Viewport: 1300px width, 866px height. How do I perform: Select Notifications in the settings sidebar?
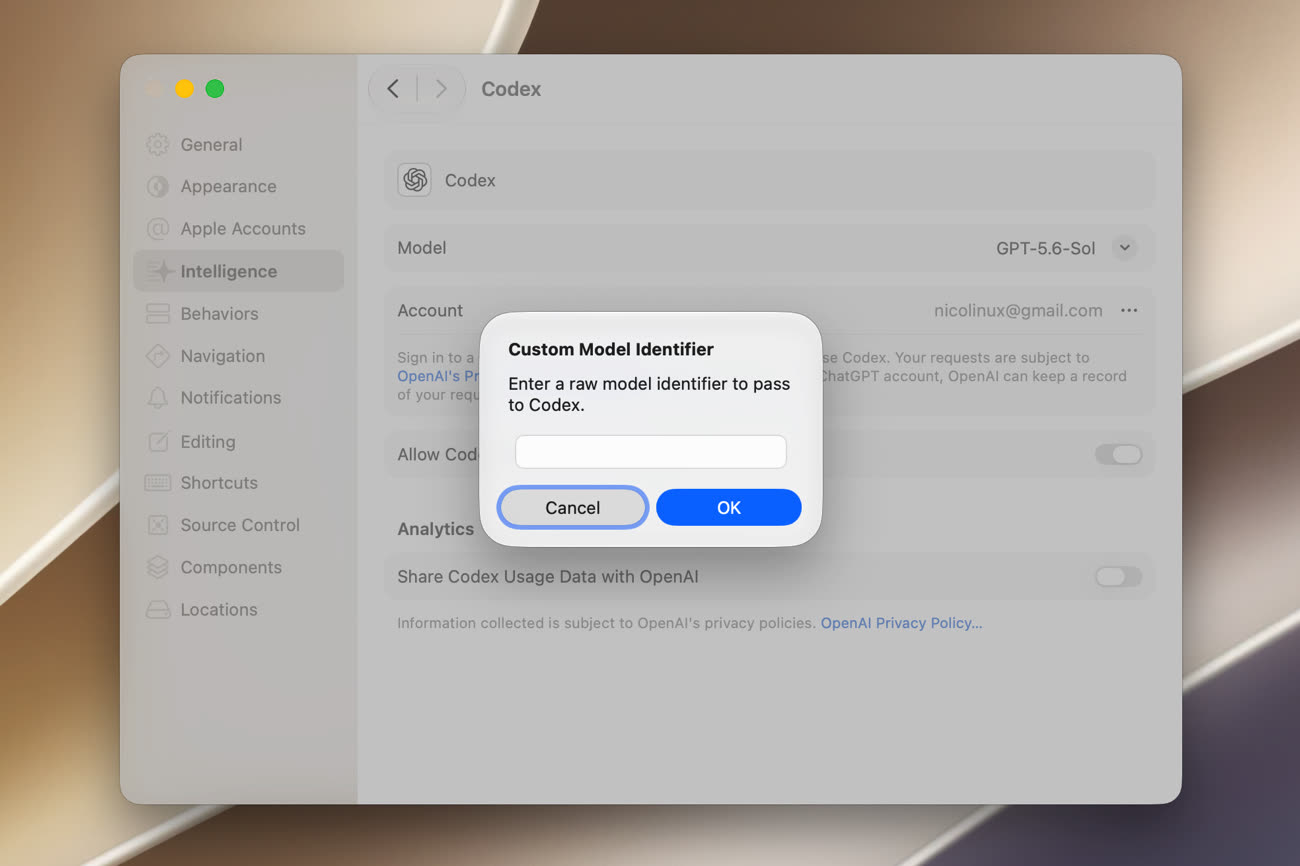pyautogui.click(x=238, y=398)
